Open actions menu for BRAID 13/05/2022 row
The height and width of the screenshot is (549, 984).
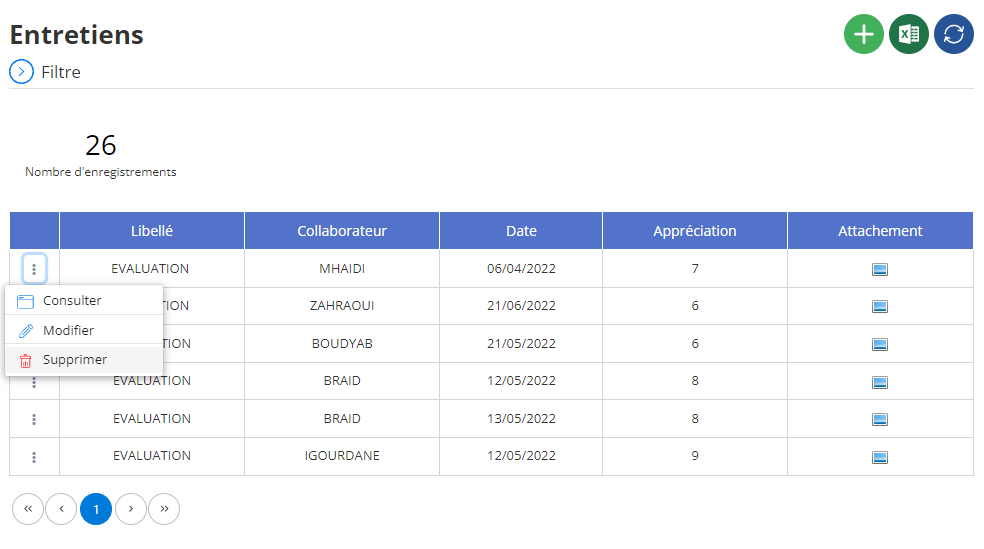coord(34,419)
